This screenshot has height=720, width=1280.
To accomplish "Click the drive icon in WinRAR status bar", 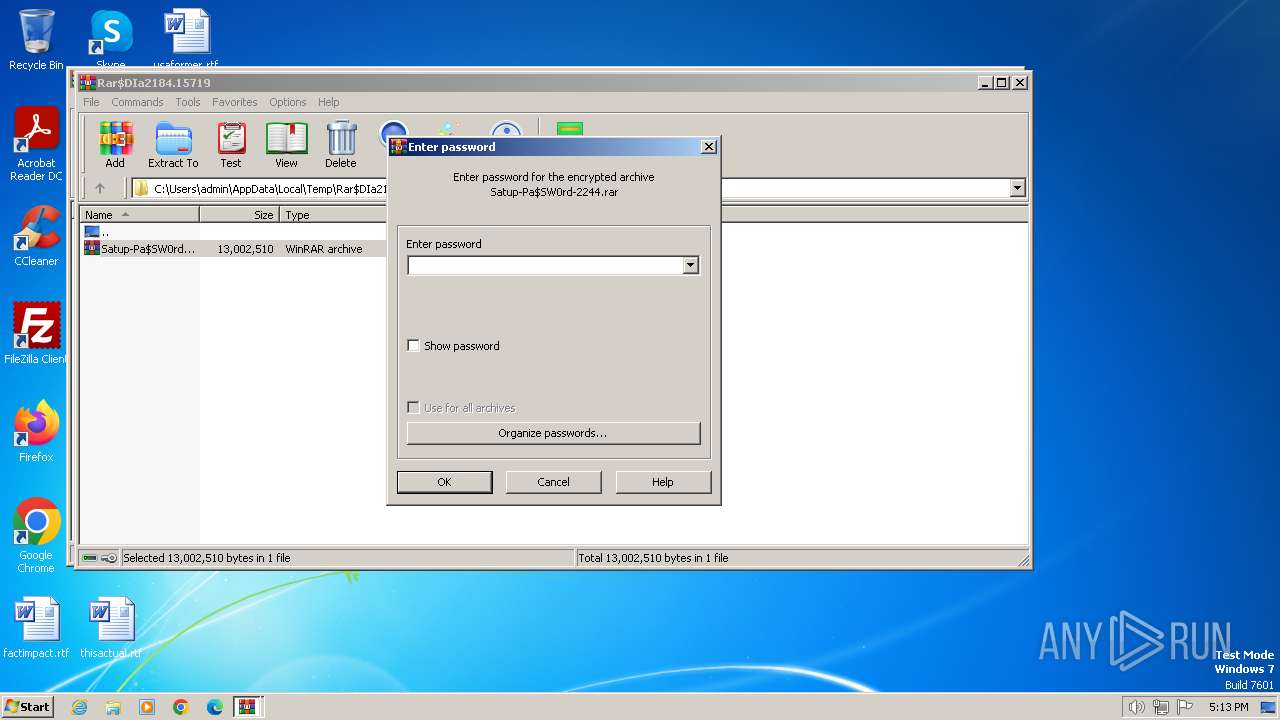I will tap(90, 558).
